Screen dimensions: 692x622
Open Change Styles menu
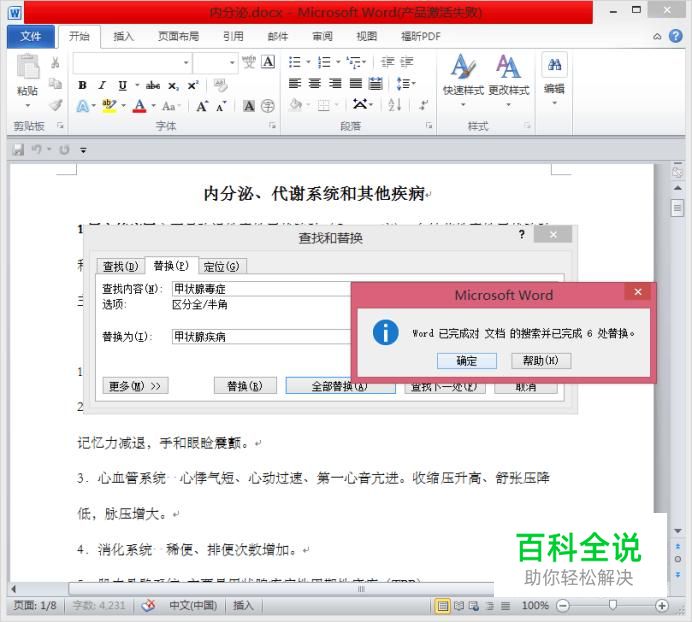tap(508, 79)
